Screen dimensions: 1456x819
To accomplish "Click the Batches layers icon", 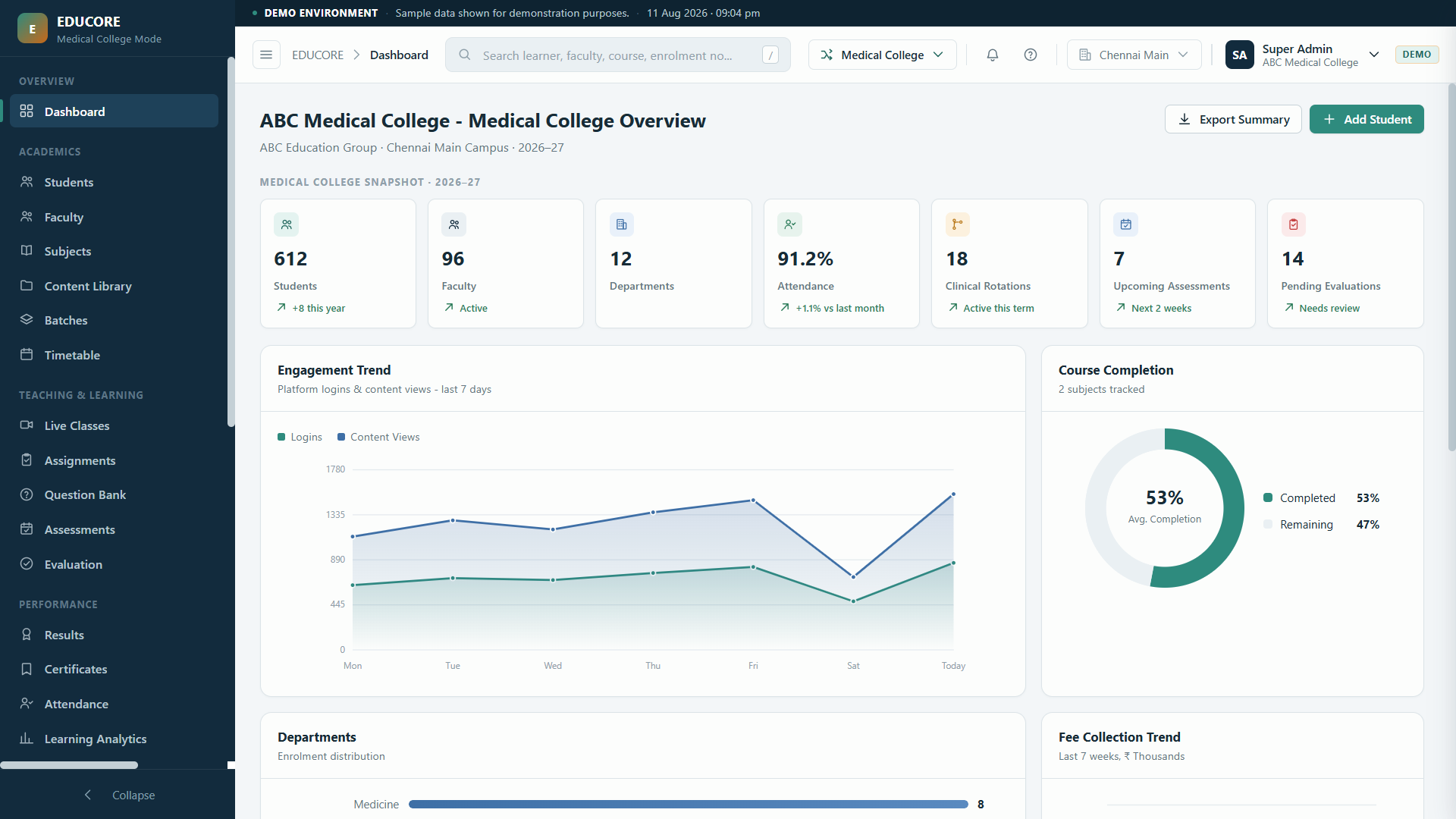I will click(x=27, y=319).
